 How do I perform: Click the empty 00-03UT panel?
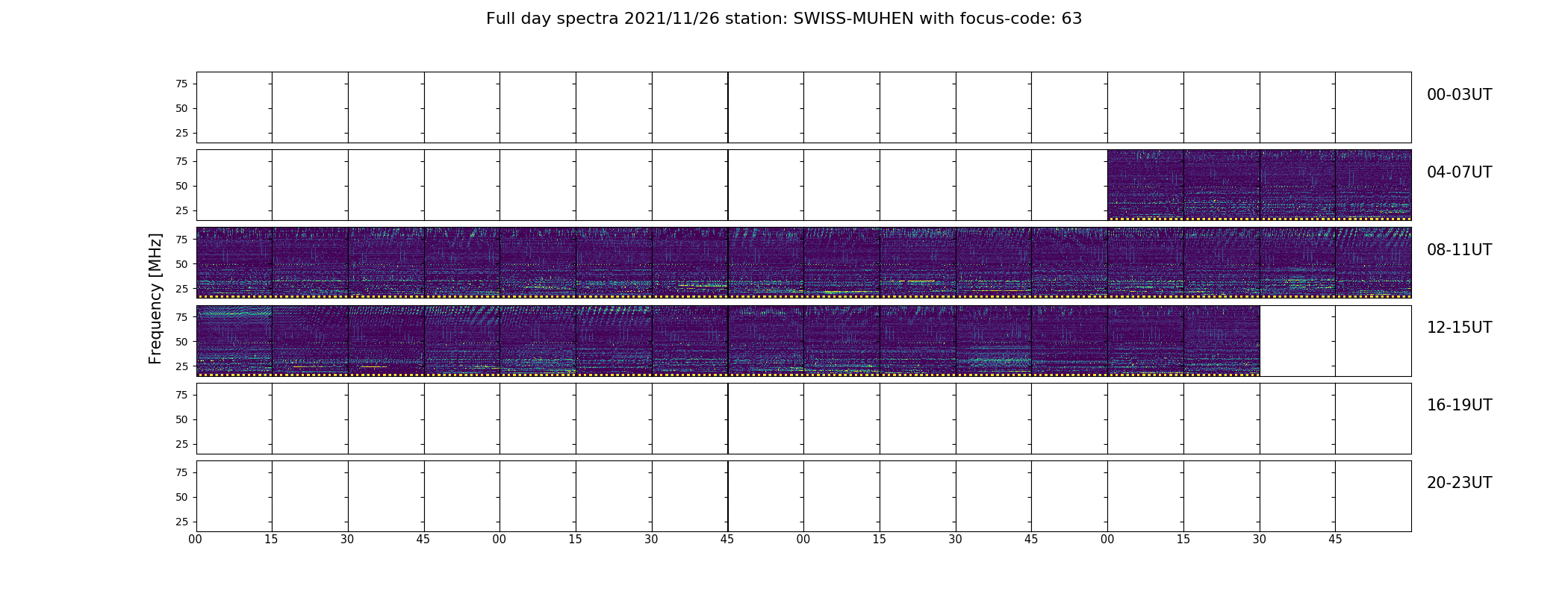tap(803, 107)
